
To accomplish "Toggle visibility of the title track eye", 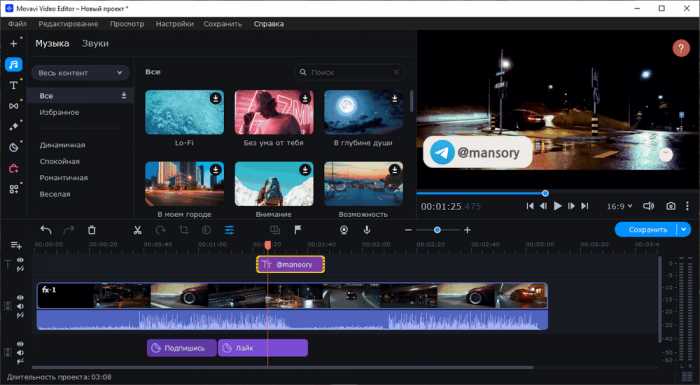I will 20,260.
